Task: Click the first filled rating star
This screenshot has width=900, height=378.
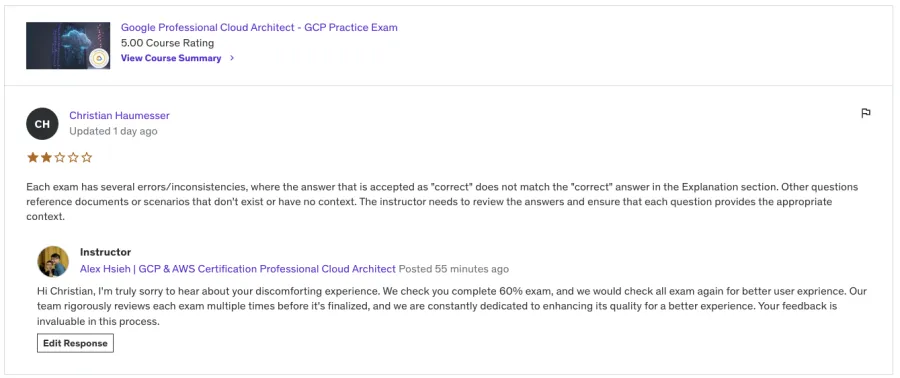Action: coord(33,157)
